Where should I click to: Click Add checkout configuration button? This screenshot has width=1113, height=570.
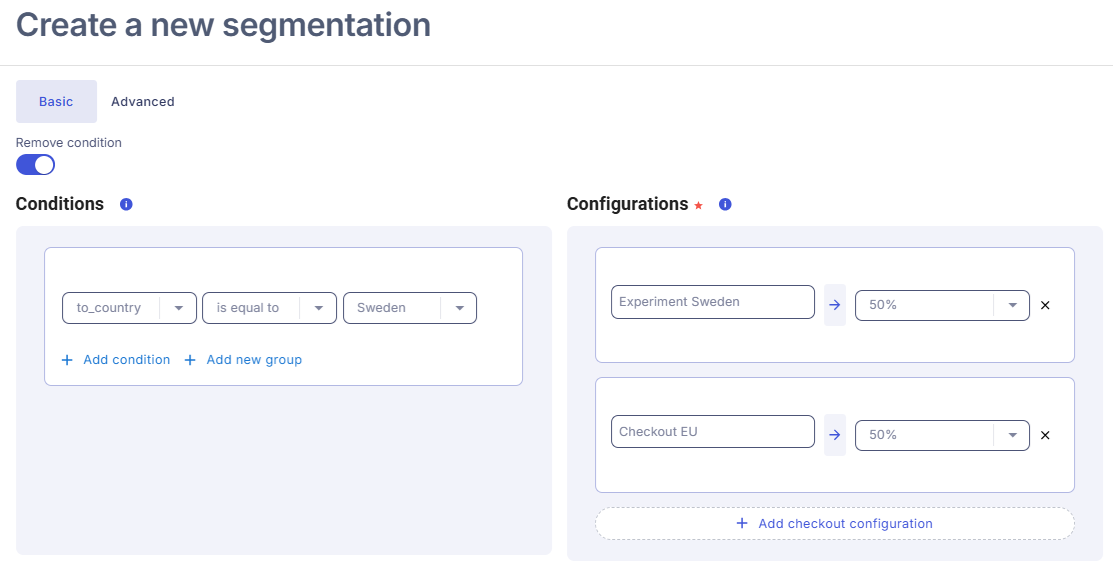click(x=834, y=524)
